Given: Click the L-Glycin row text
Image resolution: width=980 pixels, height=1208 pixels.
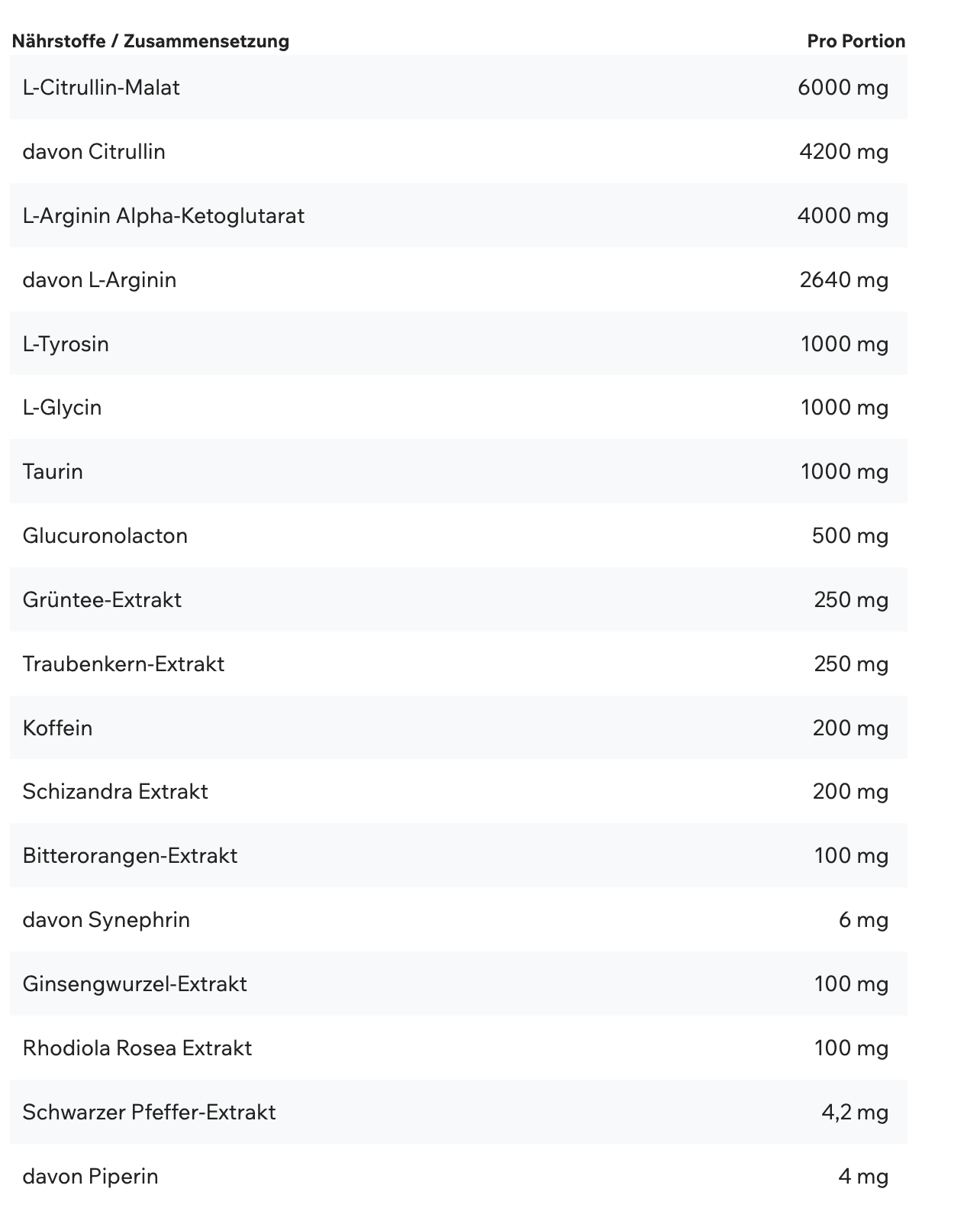Looking at the screenshot, I should tap(62, 408).
